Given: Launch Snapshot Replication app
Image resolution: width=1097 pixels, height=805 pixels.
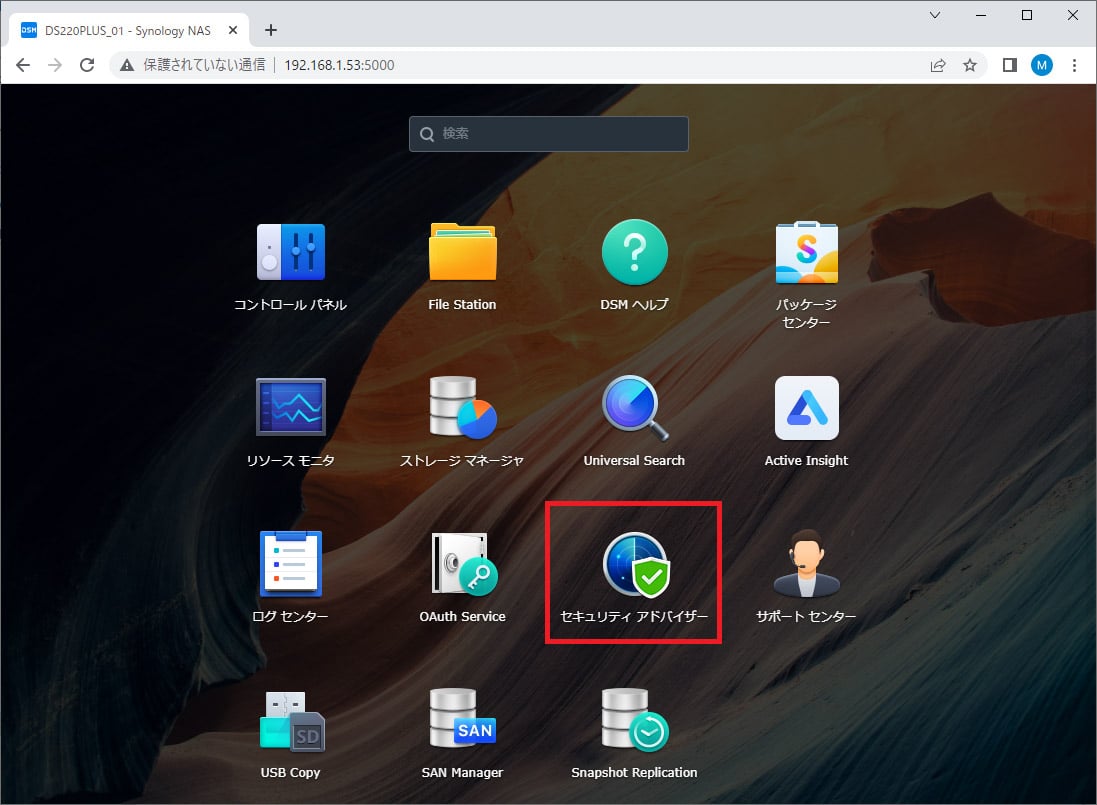Looking at the screenshot, I should click(635, 720).
